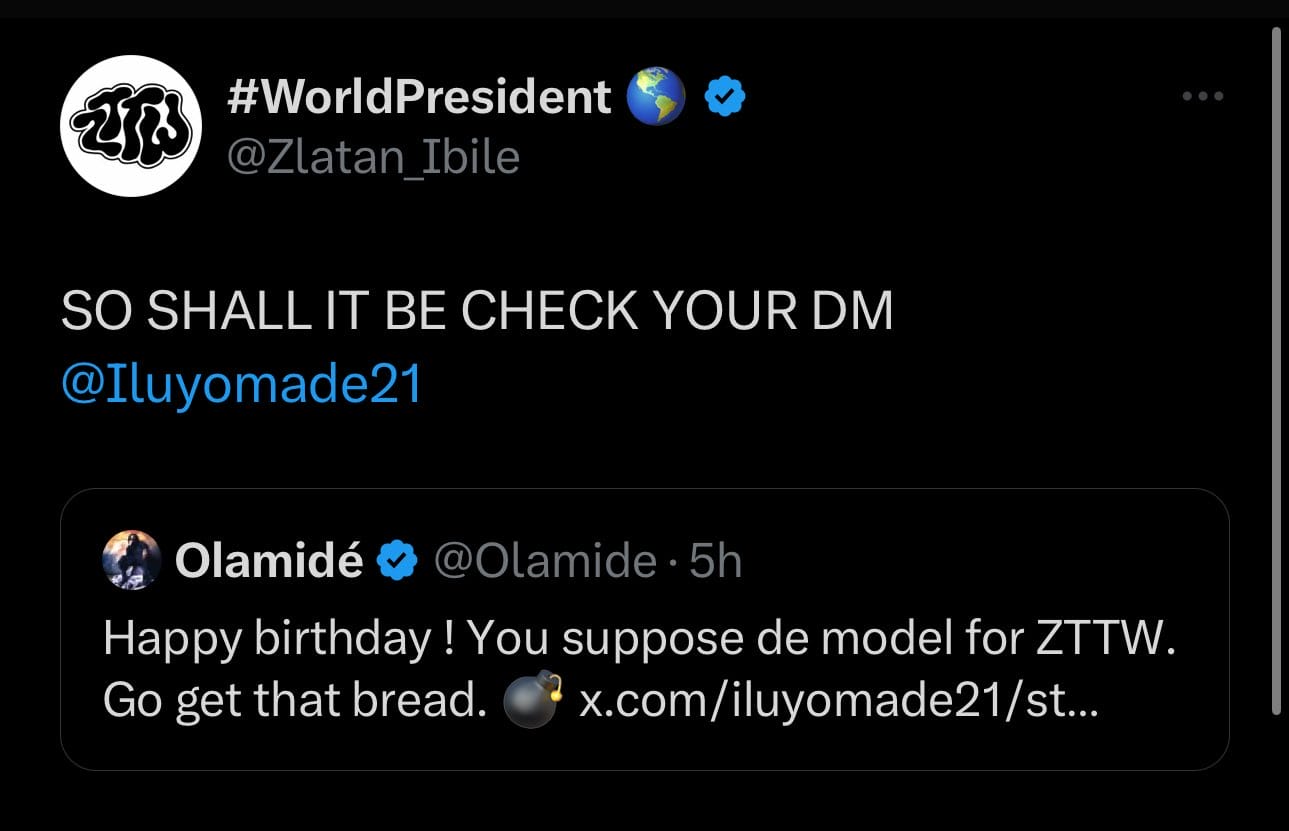1289x831 pixels.
Task: Click the blue verified badge beside #WorldPresident
Action: click(x=724, y=97)
